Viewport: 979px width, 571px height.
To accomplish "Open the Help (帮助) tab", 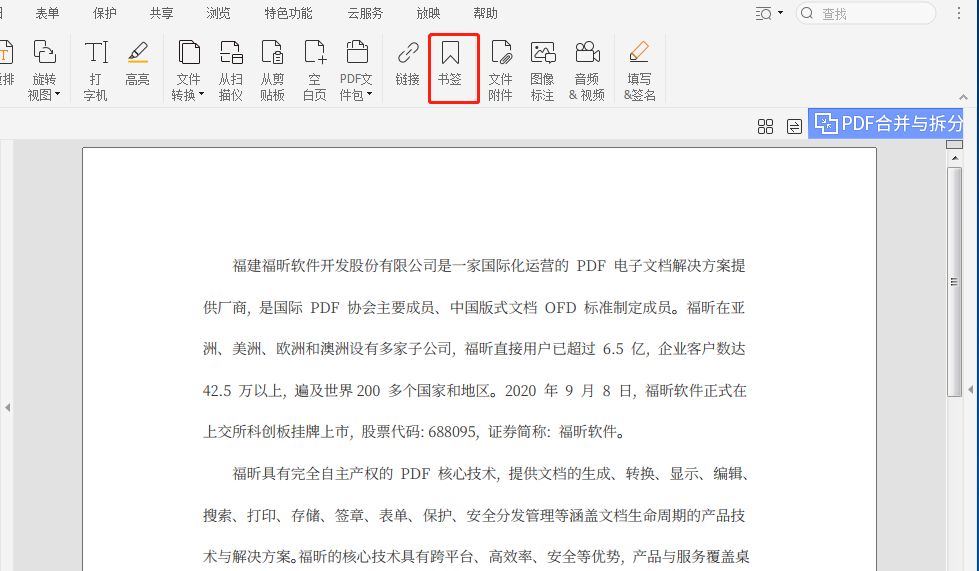I will tap(485, 13).
